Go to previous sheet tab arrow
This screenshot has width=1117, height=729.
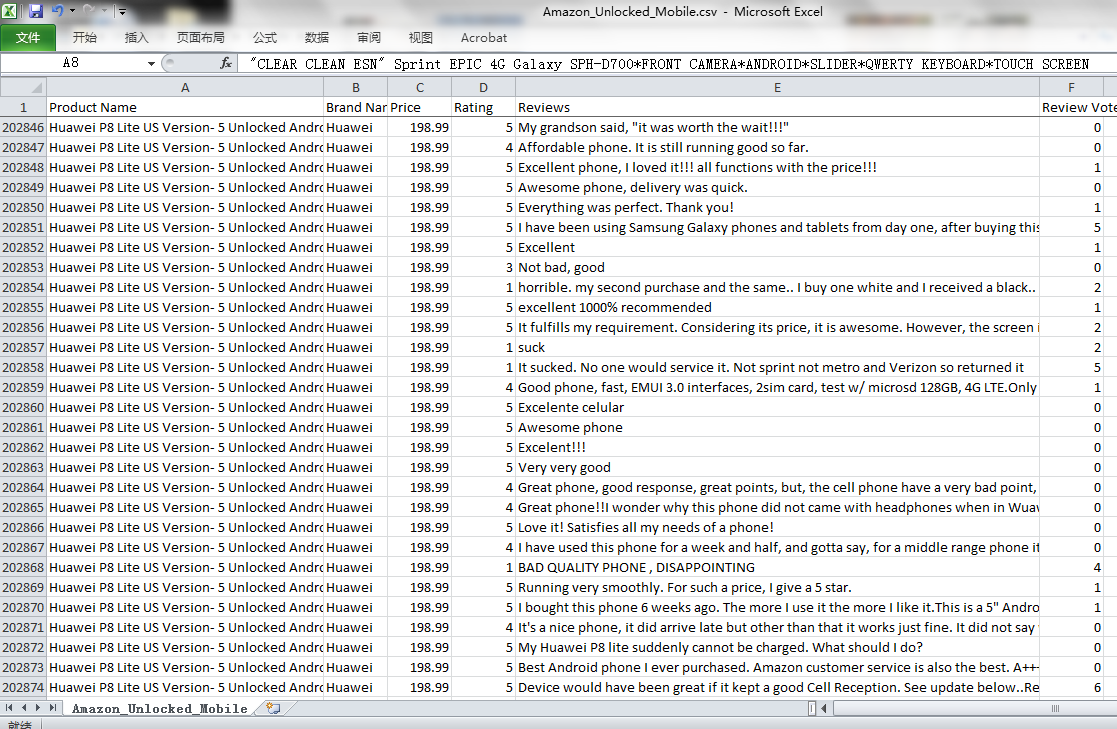(24, 708)
